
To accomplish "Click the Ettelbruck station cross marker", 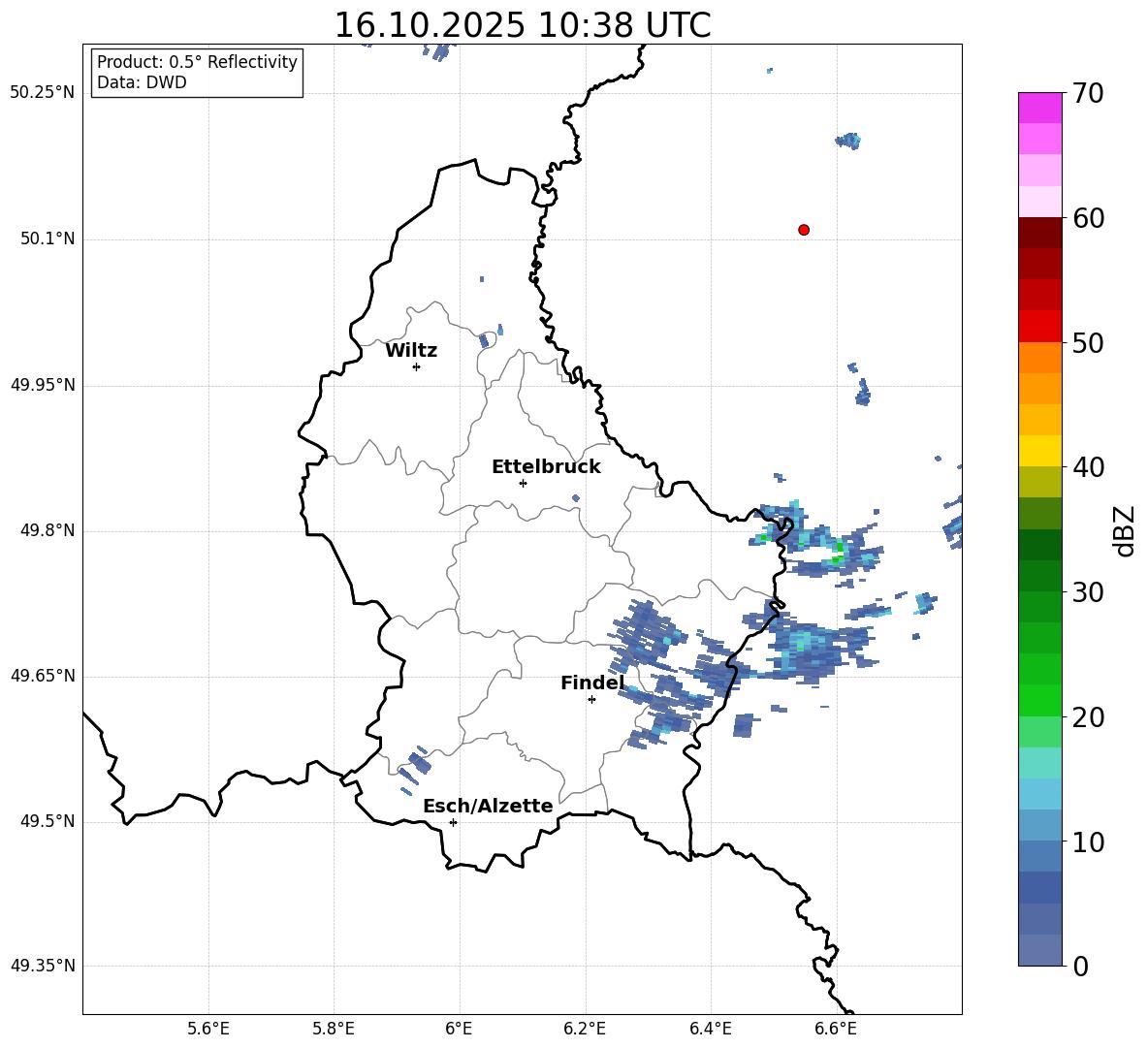I will [523, 483].
